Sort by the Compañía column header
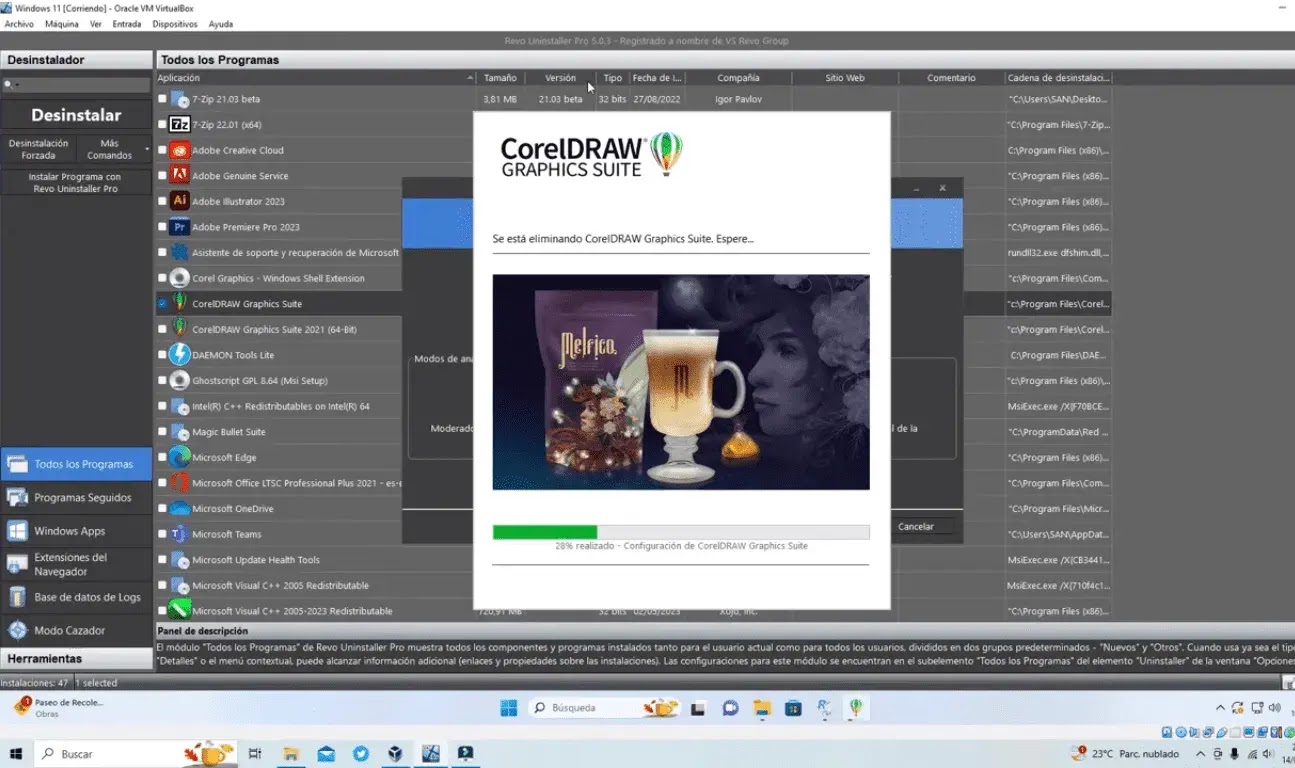The width and height of the screenshot is (1295, 768). [738, 78]
